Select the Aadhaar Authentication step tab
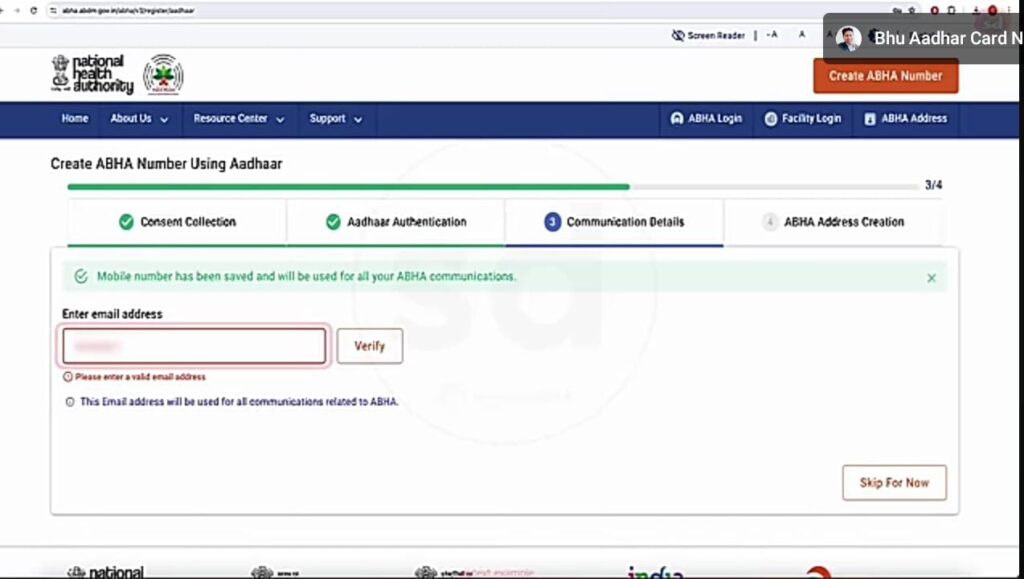1024x579 pixels. pyautogui.click(x=396, y=222)
